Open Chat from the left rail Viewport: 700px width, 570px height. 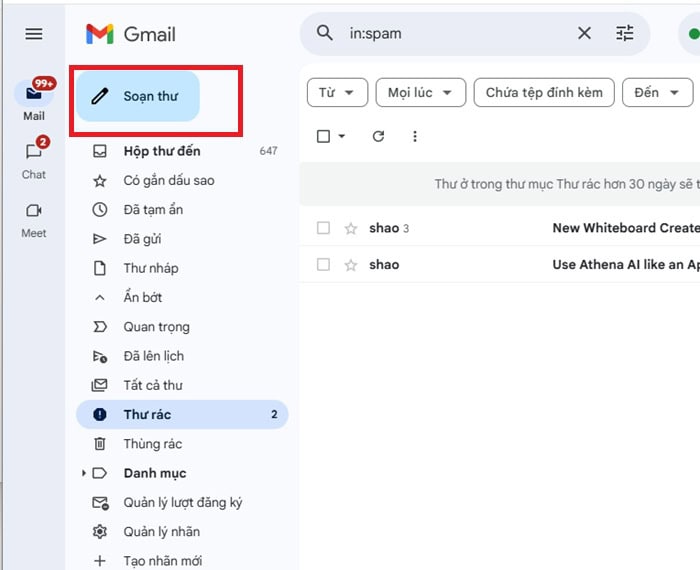34,158
